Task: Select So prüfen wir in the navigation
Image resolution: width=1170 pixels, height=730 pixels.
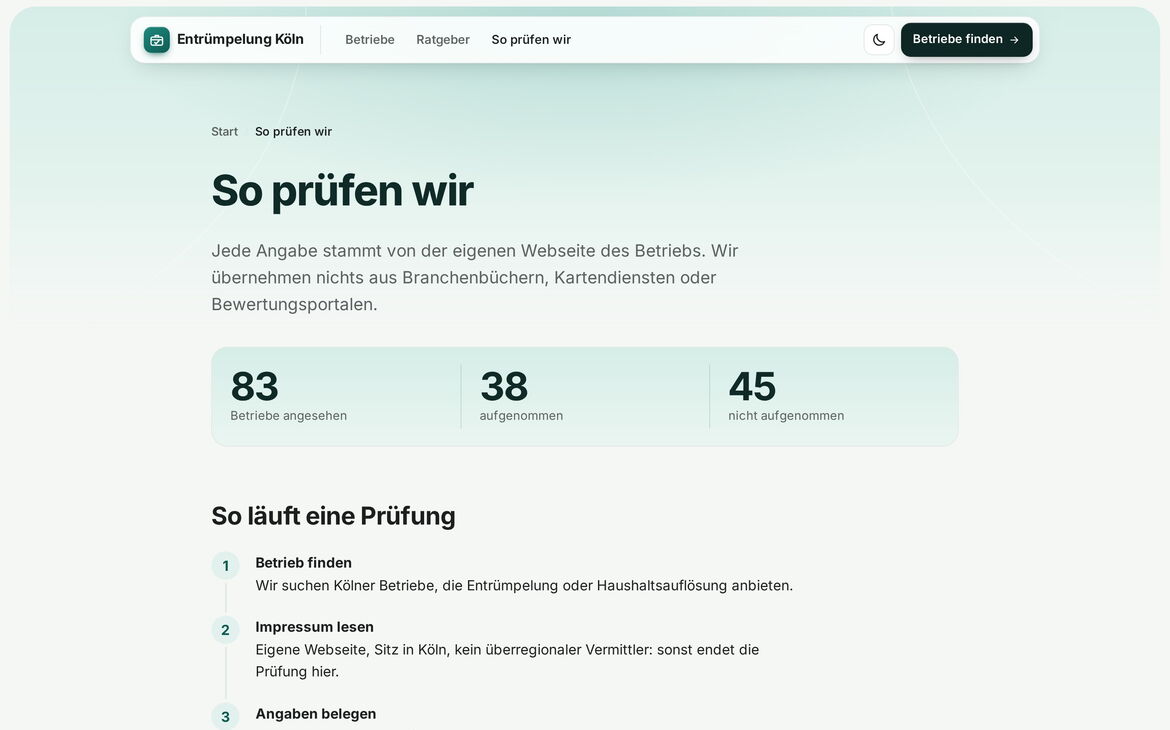Action: click(531, 40)
